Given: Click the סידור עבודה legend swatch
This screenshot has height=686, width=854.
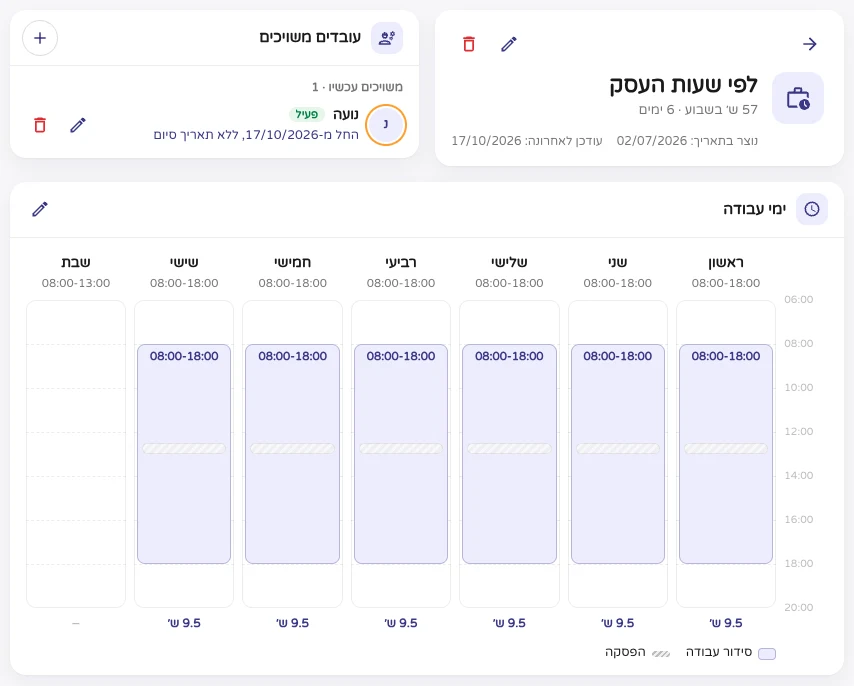Looking at the screenshot, I should (767, 653).
